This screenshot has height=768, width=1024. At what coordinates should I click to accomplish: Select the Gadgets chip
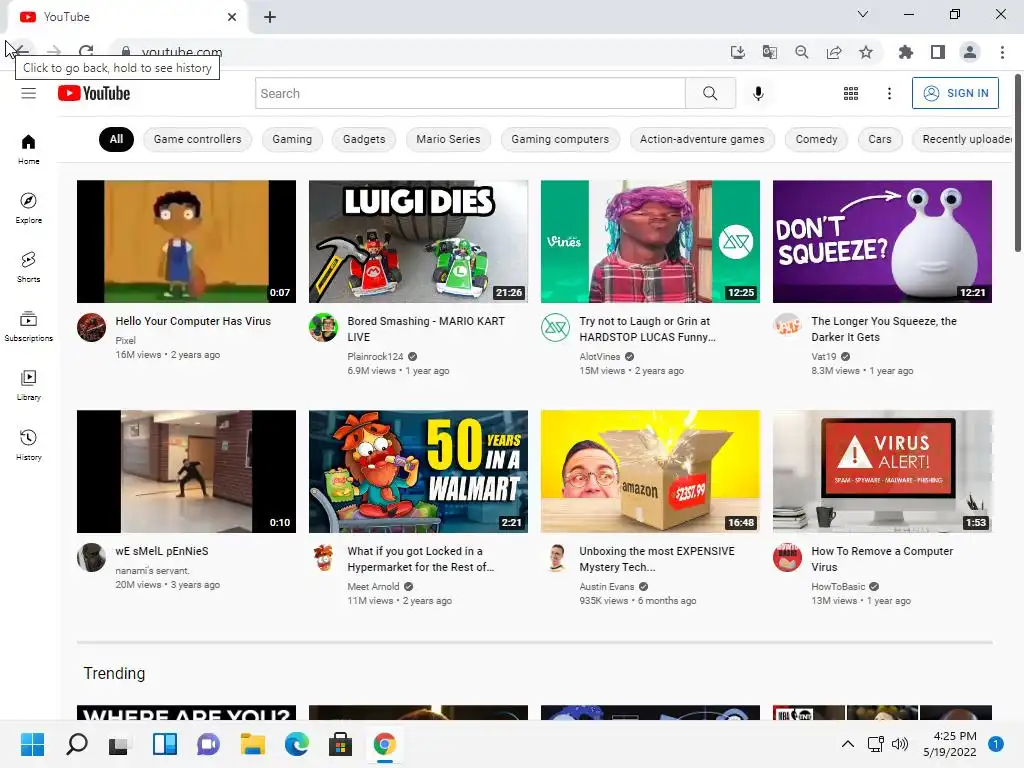(364, 139)
